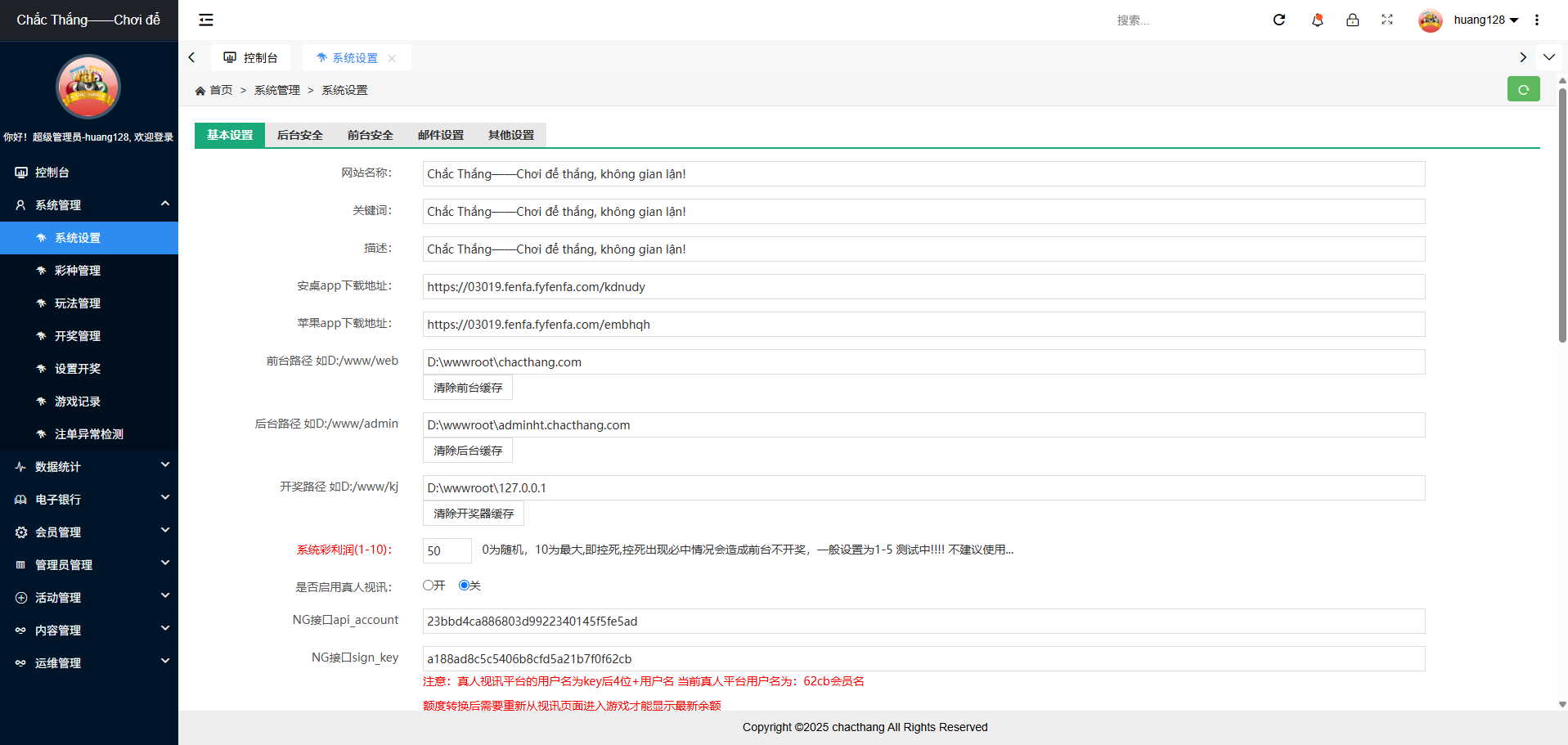Image resolution: width=1568 pixels, height=745 pixels.
Task: Switch to the 邮件设置 tab
Action: [440, 135]
